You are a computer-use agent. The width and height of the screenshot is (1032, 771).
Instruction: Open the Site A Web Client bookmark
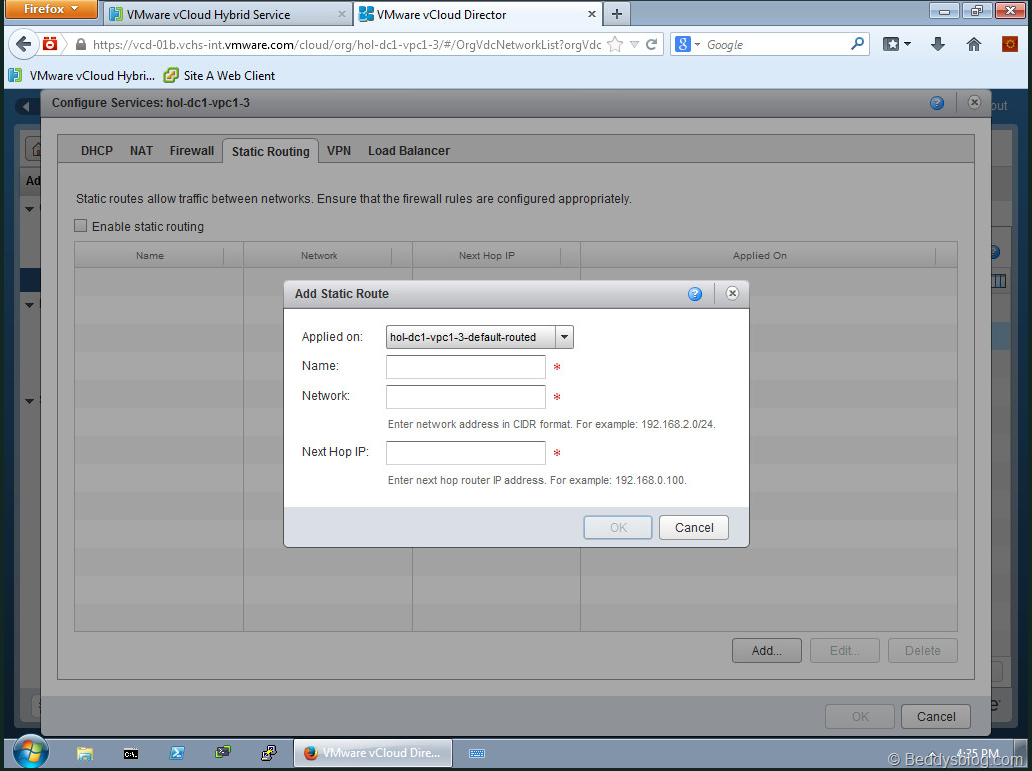pos(220,76)
